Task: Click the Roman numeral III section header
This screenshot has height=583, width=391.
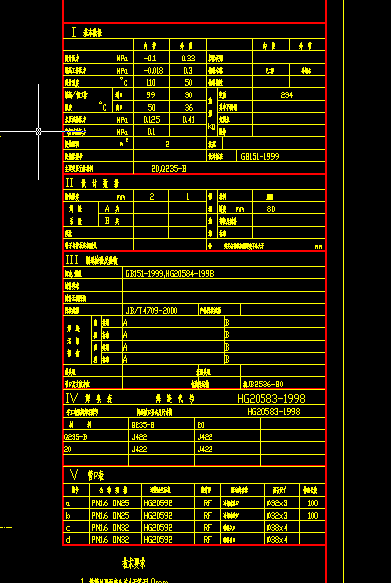Action: [x=72, y=260]
